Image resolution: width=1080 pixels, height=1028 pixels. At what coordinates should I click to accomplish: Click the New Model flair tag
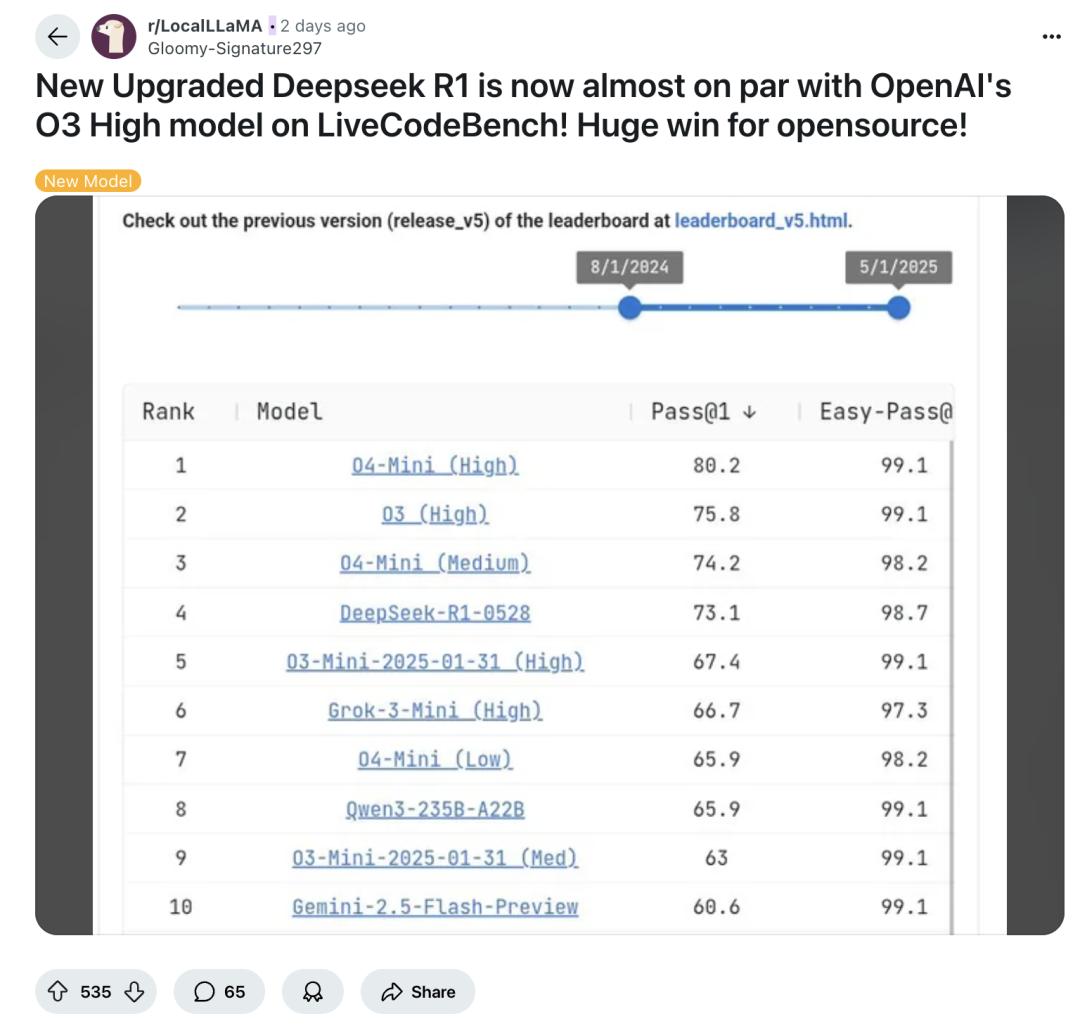coord(88,181)
